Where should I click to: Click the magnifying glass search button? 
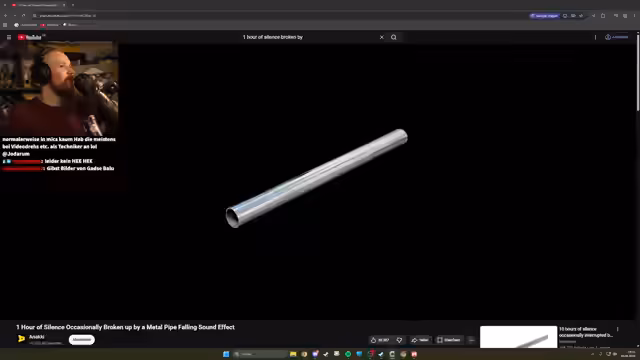click(x=393, y=37)
